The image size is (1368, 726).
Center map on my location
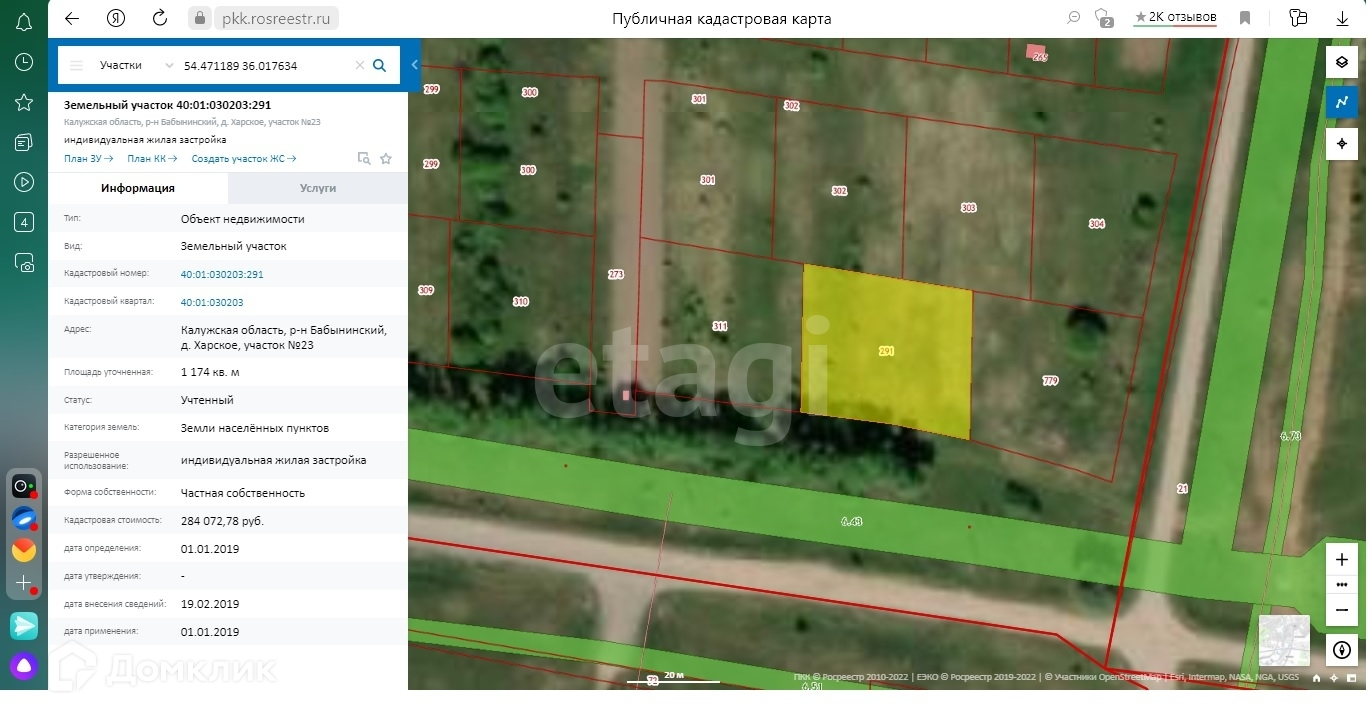(1342, 143)
